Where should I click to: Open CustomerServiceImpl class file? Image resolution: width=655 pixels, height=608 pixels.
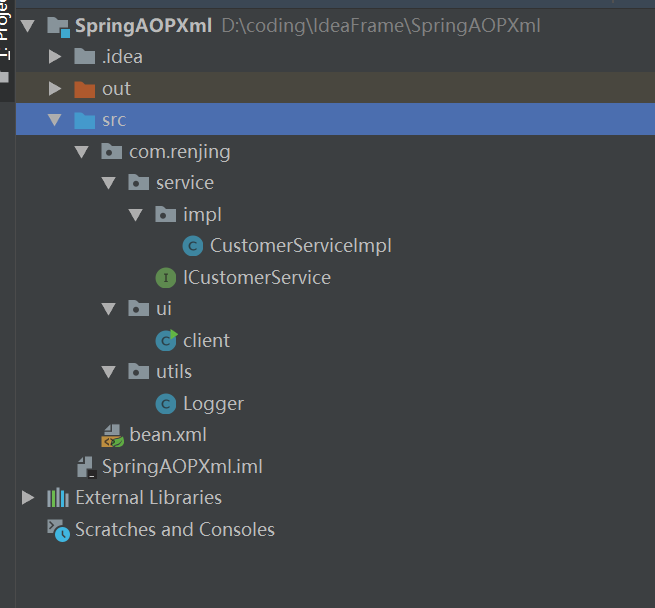pos(301,246)
